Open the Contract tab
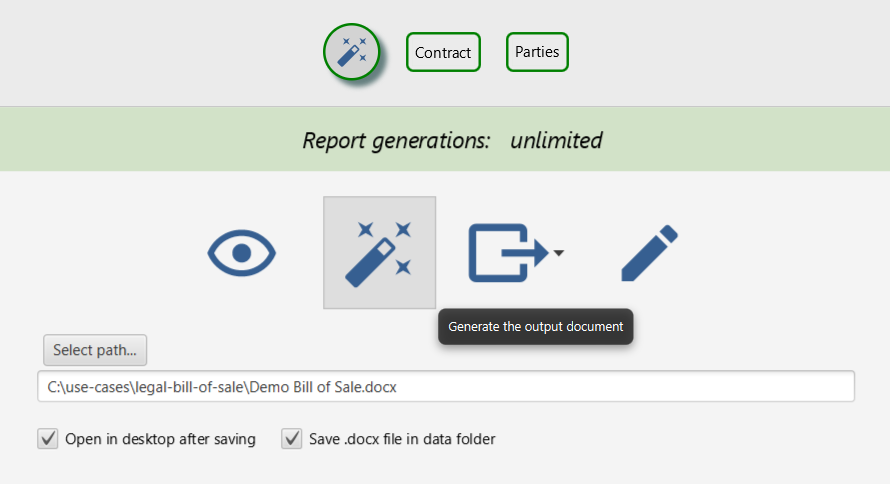The image size is (890, 484). (x=443, y=52)
